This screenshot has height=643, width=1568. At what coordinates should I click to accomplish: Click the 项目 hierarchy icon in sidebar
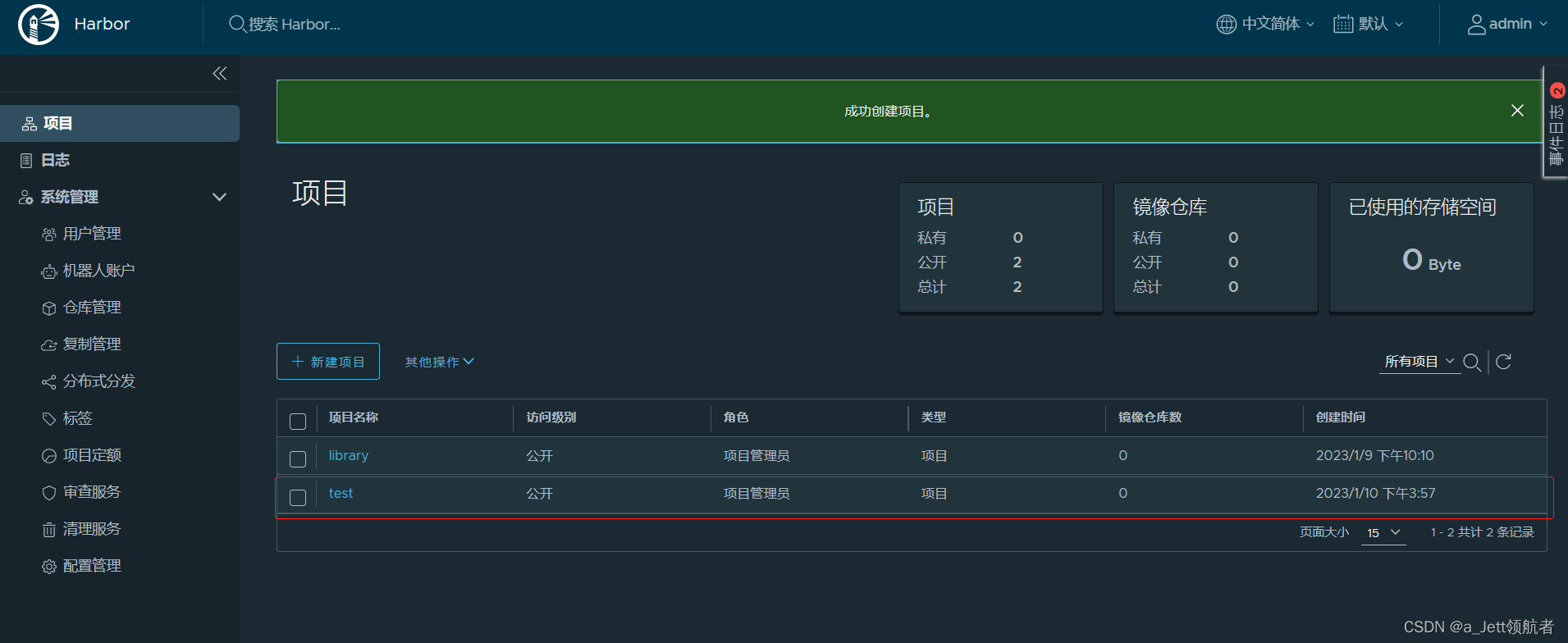coord(30,124)
